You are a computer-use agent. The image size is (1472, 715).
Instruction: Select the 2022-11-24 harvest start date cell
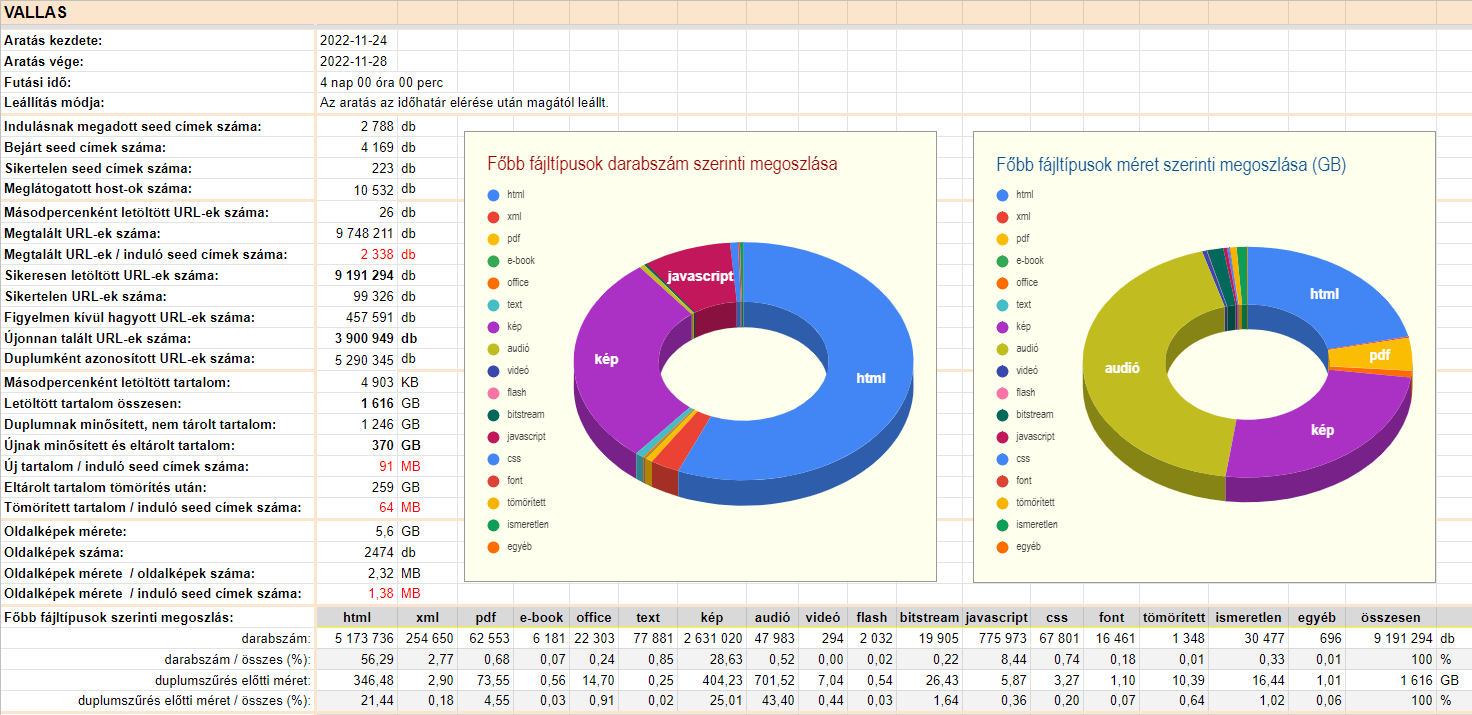tap(354, 41)
